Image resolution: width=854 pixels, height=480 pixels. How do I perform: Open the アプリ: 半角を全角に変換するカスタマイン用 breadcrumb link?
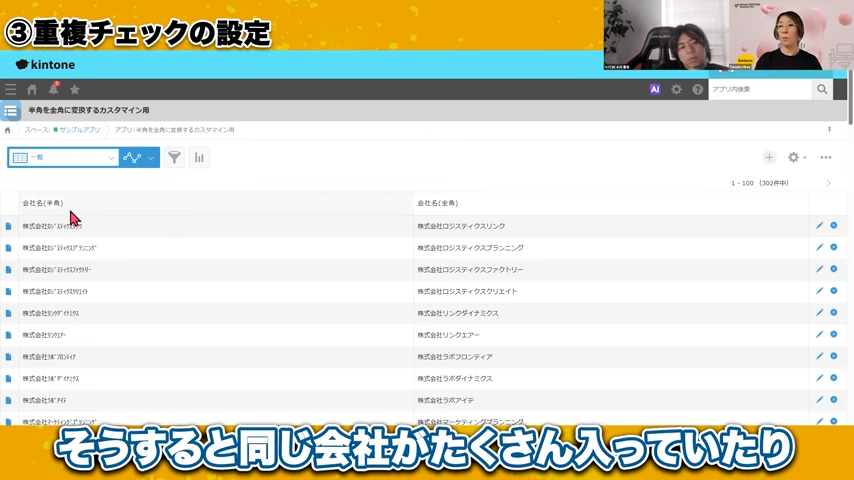point(174,130)
